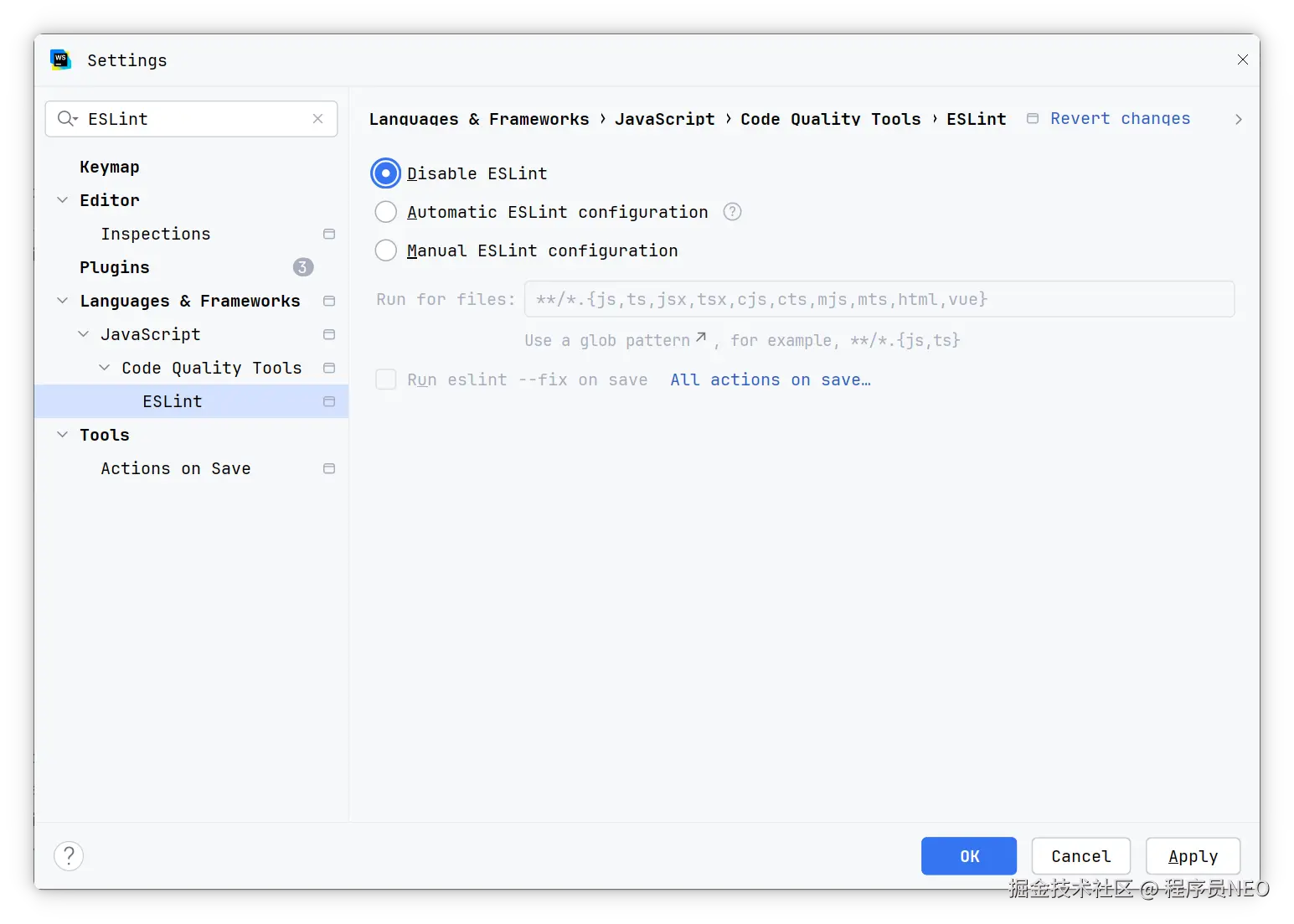This screenshot has width=1294, height=924.
Task: Click the project-level icon on the ESLint row
Action: point(329,401)
